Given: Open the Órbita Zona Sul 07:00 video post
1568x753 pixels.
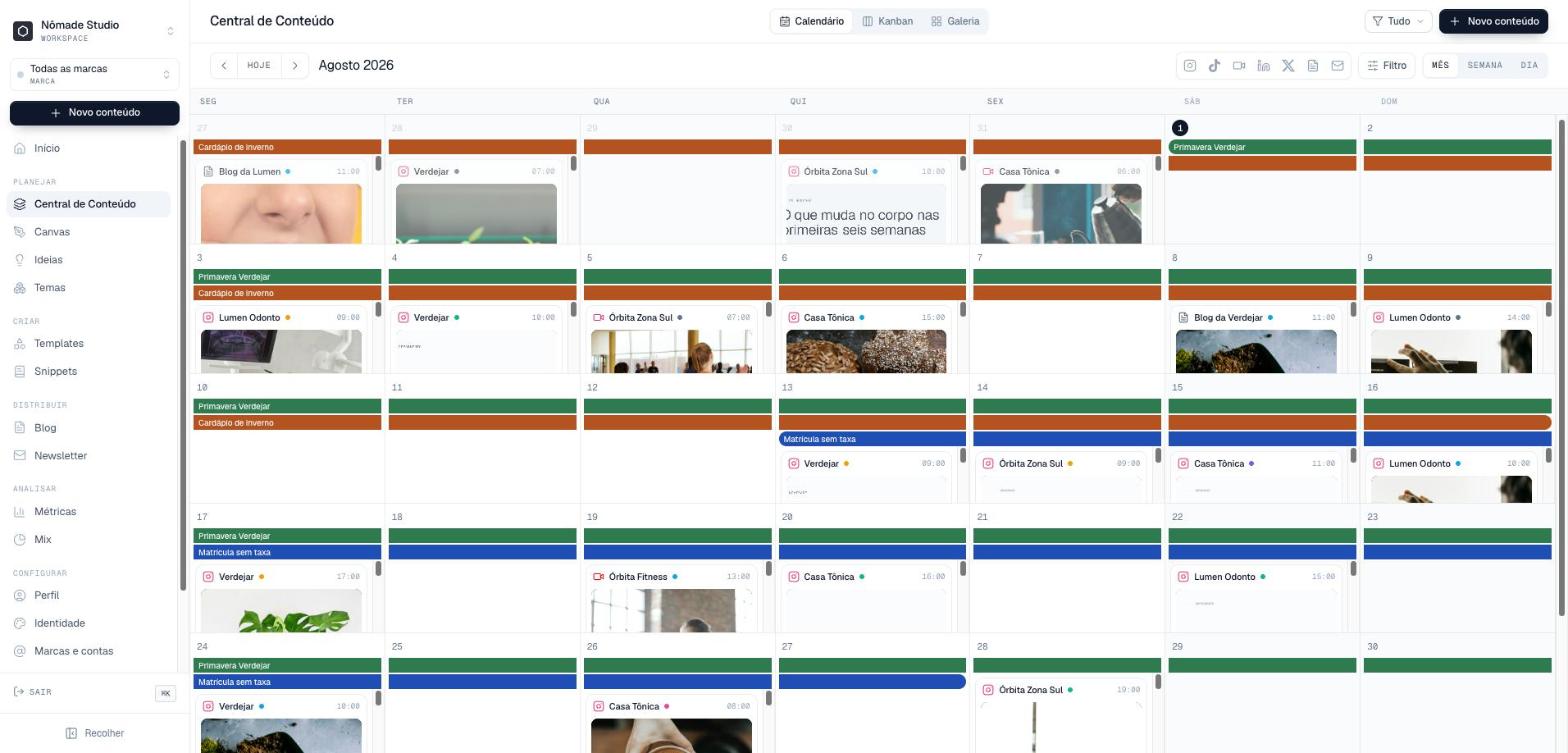Looking at the screenshot, I should click(x=671, y=340).
